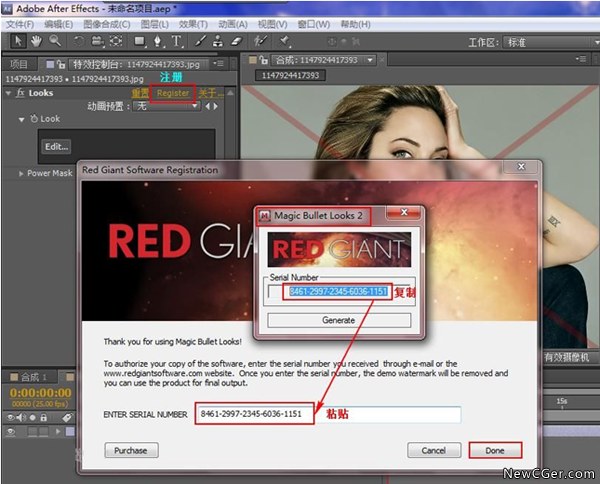
Task: Toggle the layer's solo switch box
Action: (33, 432)
